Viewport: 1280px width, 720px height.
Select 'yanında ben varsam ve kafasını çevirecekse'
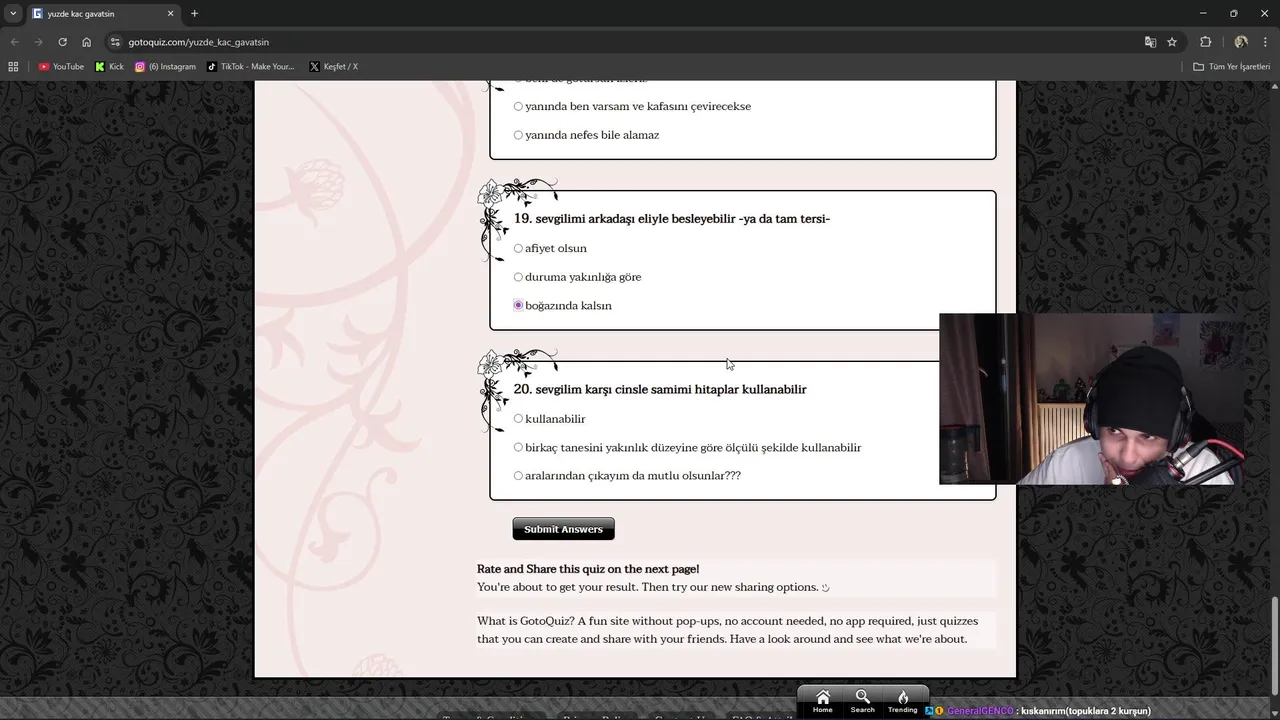[518, 106]
